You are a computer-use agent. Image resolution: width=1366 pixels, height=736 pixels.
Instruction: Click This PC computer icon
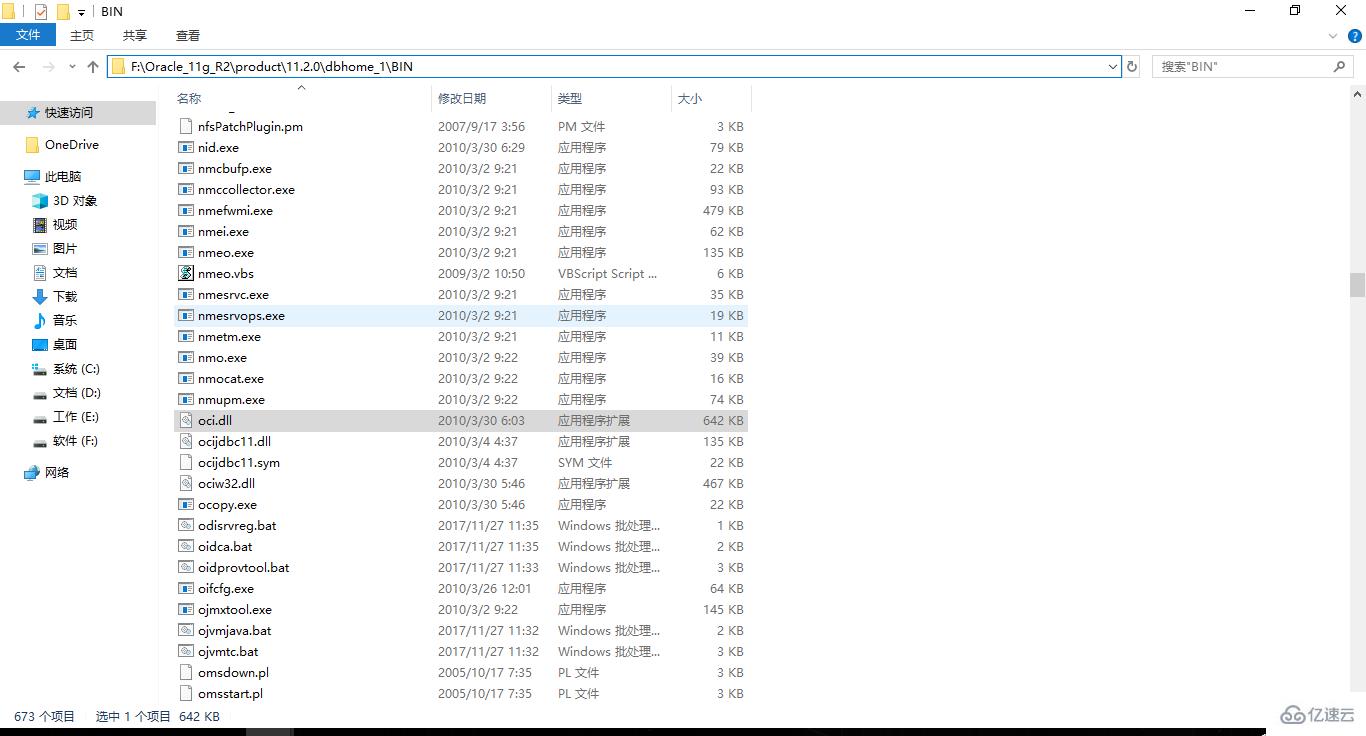click(x=32, y=177)
